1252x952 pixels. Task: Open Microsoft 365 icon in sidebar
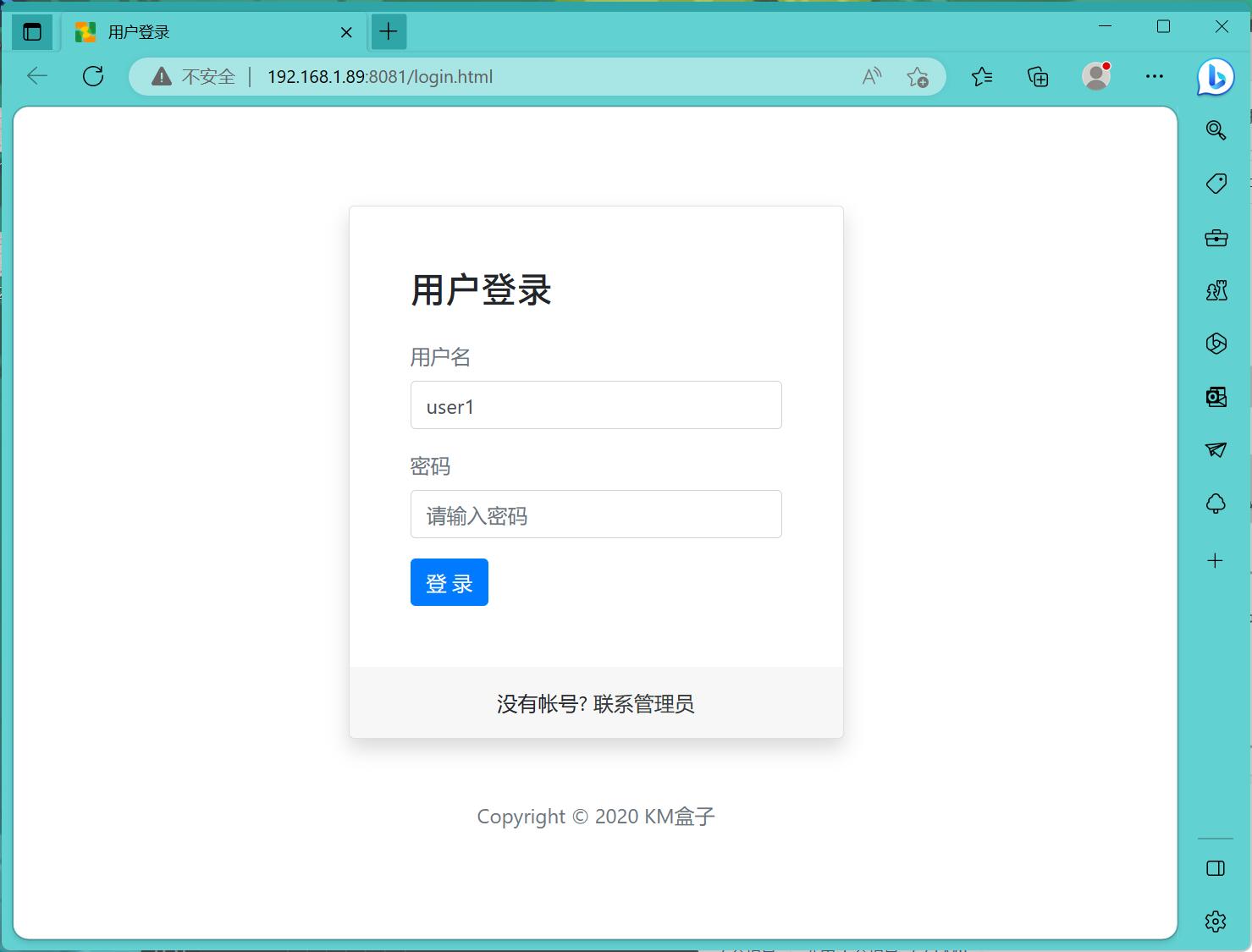(x=1216, y=344)
